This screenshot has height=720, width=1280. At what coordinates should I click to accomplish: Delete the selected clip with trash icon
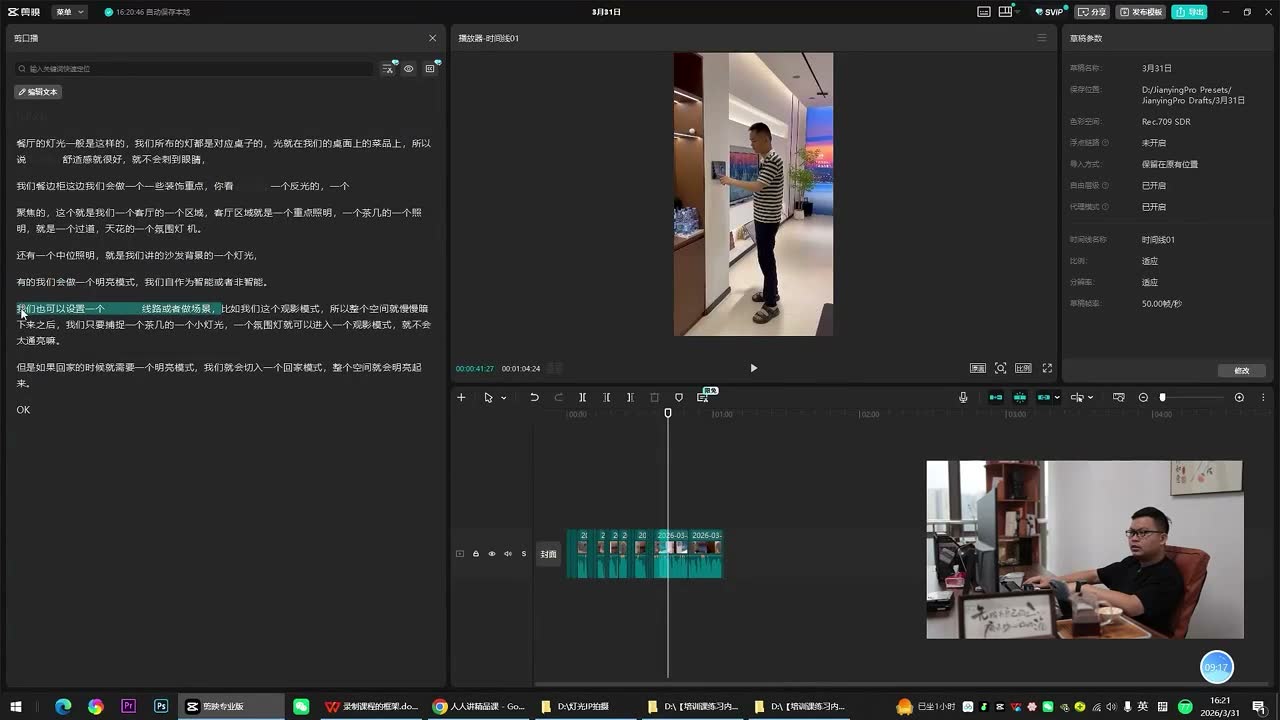[x=655, y=397]
